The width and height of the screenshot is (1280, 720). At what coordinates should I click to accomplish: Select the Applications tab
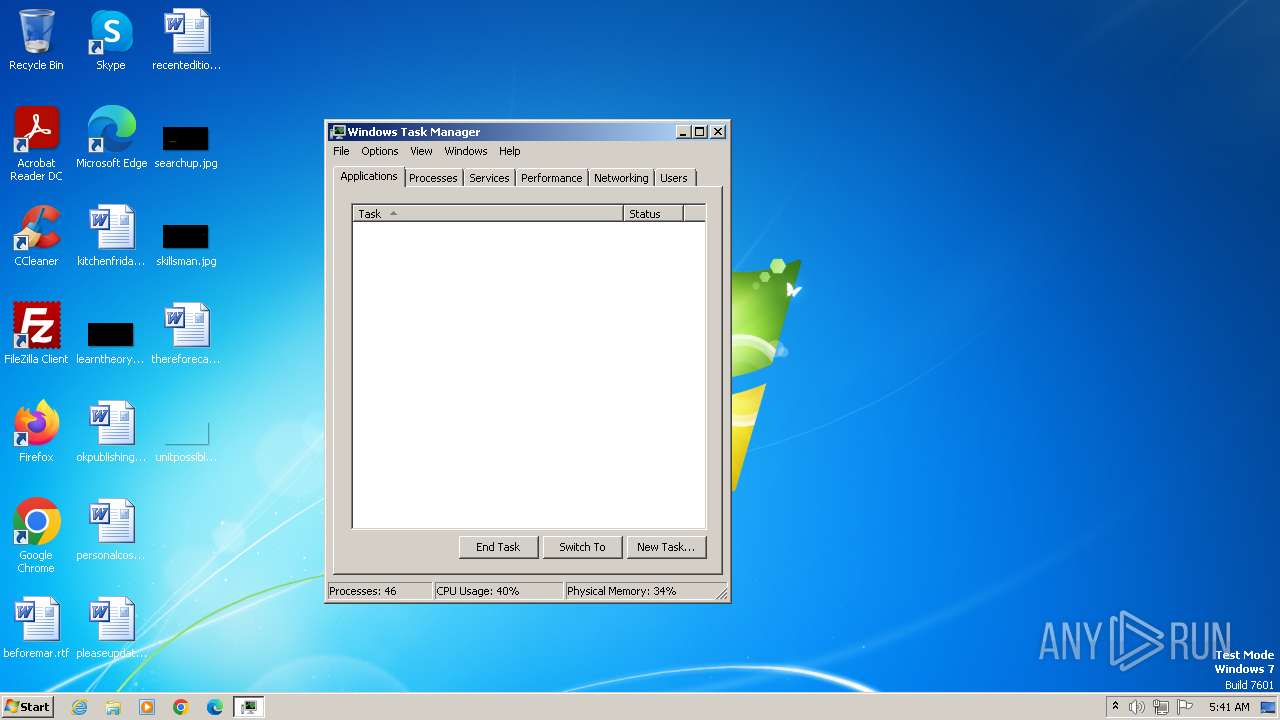point(368,176)
